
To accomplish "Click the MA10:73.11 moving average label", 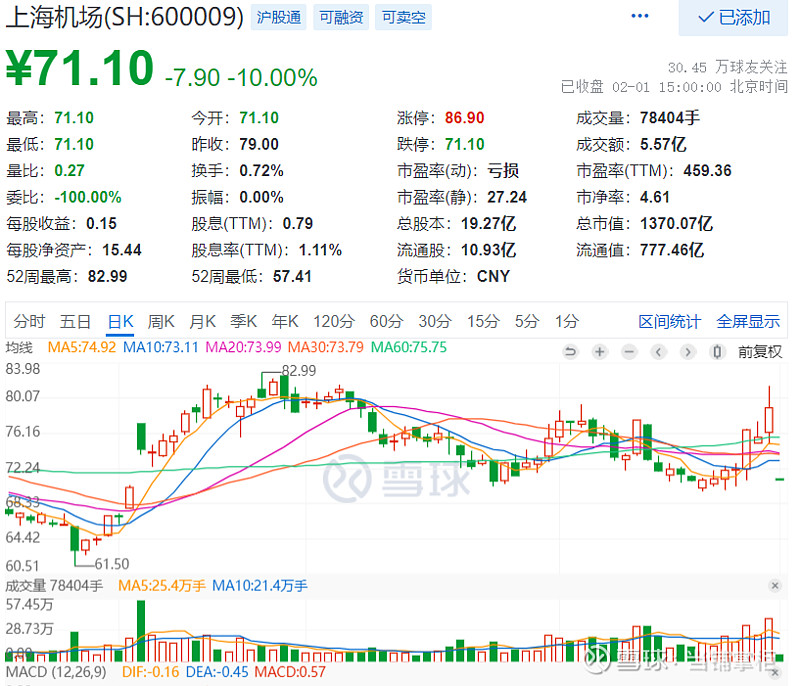I will coord(161,347).
